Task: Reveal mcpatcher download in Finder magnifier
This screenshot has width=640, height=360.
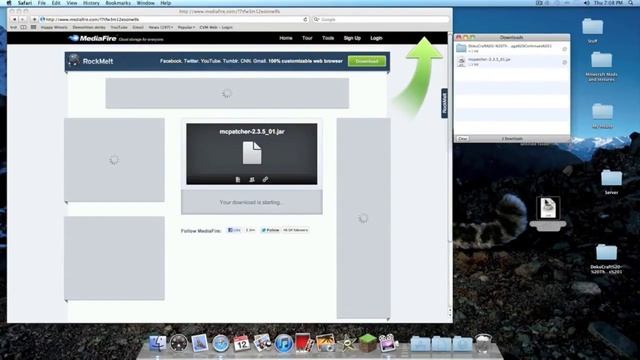Action: click(564, 62)
